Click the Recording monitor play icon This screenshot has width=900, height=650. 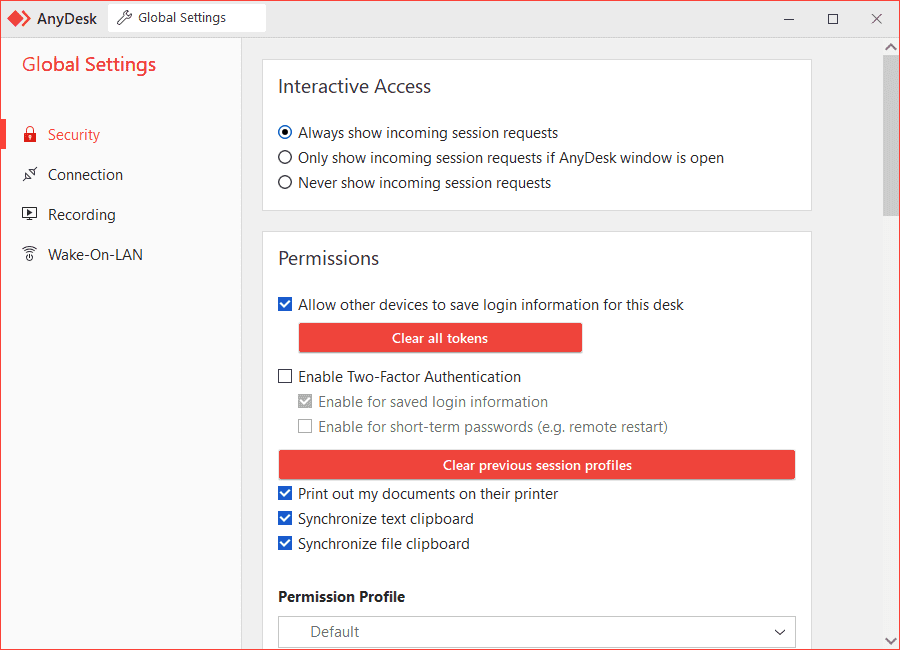tap(30, 214)
